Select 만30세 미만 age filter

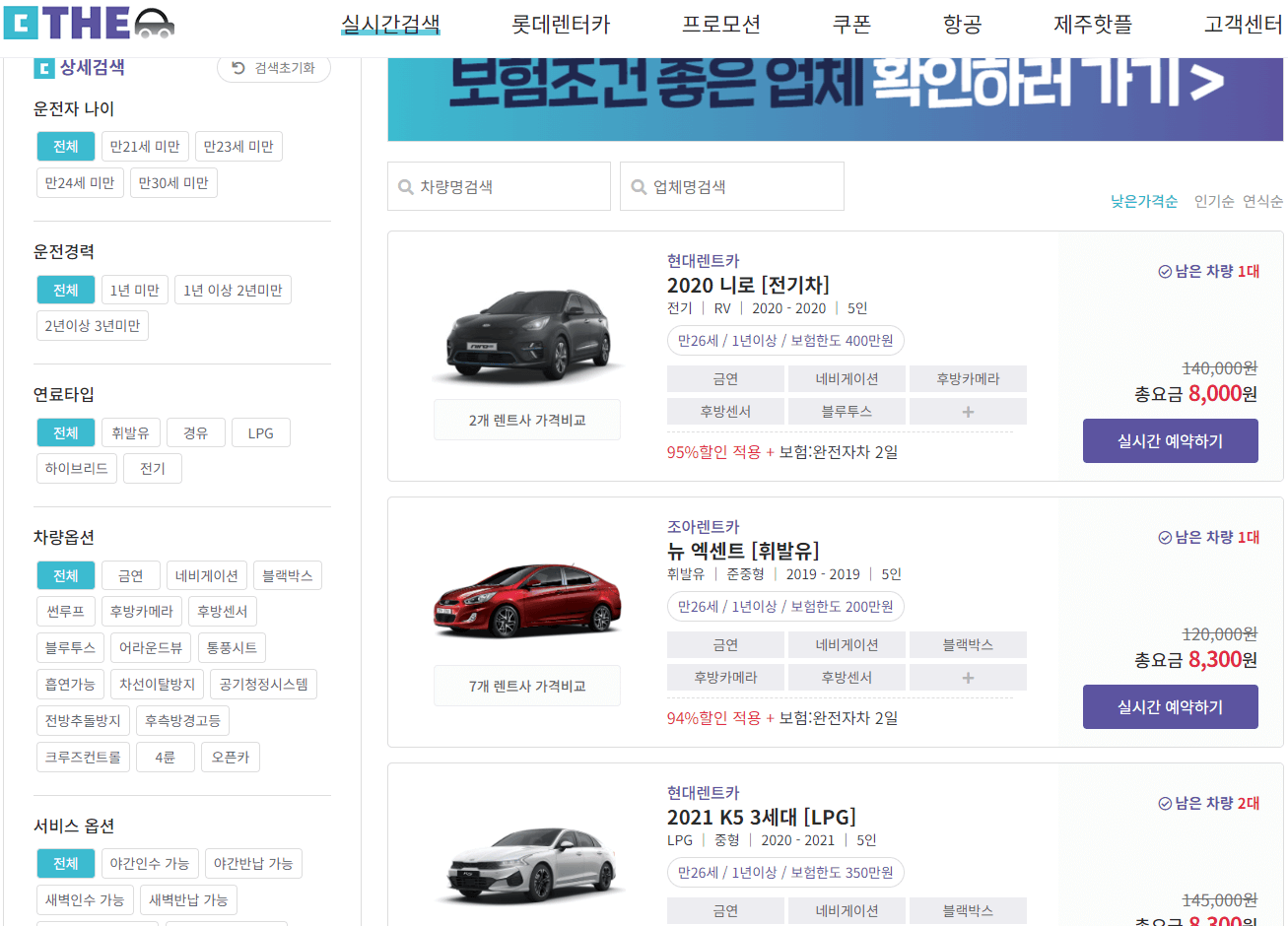coord(173,183)
